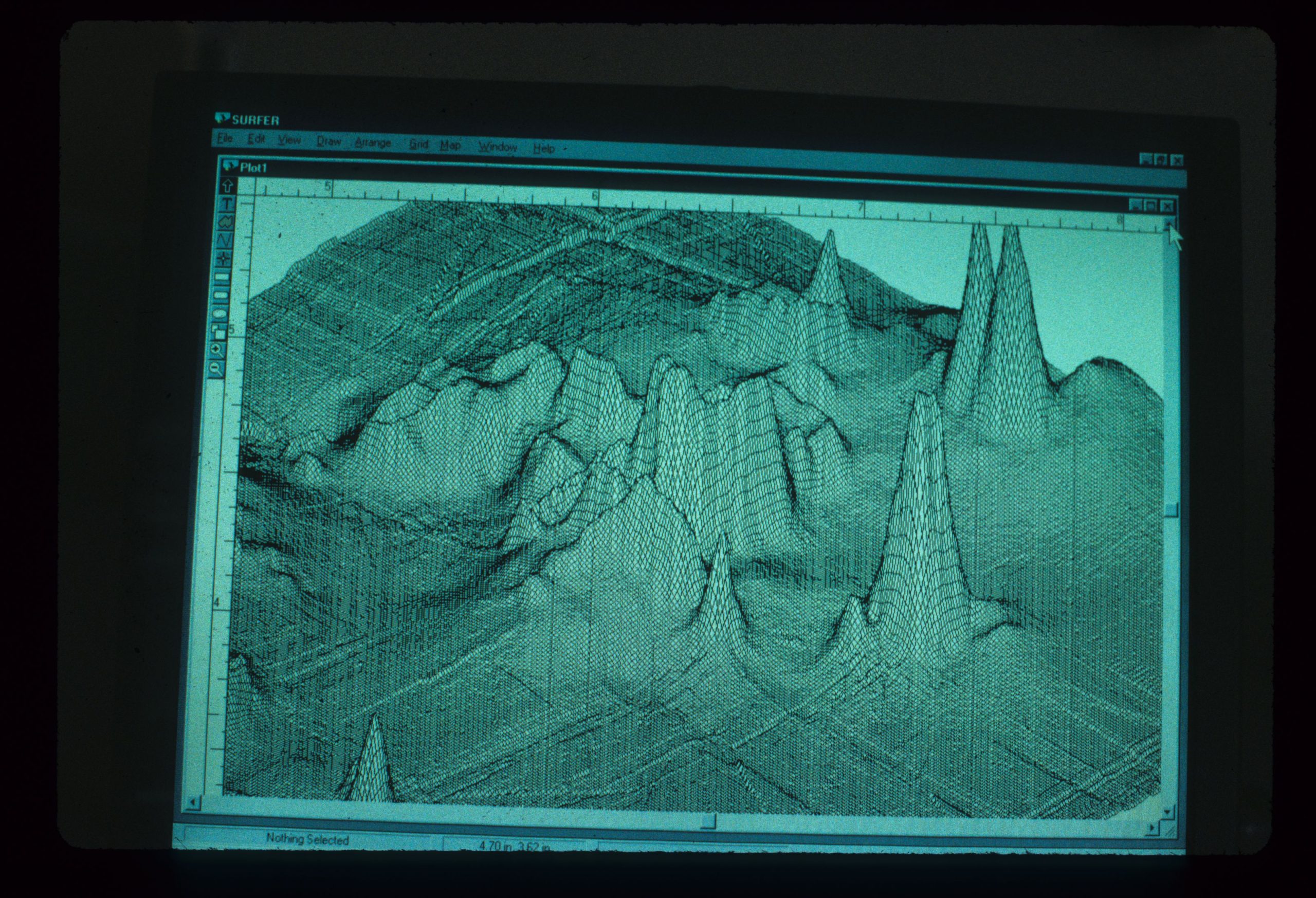This screenshot has height=898, width=1316.
Task: Open the File menu
Action: [225, 138]
